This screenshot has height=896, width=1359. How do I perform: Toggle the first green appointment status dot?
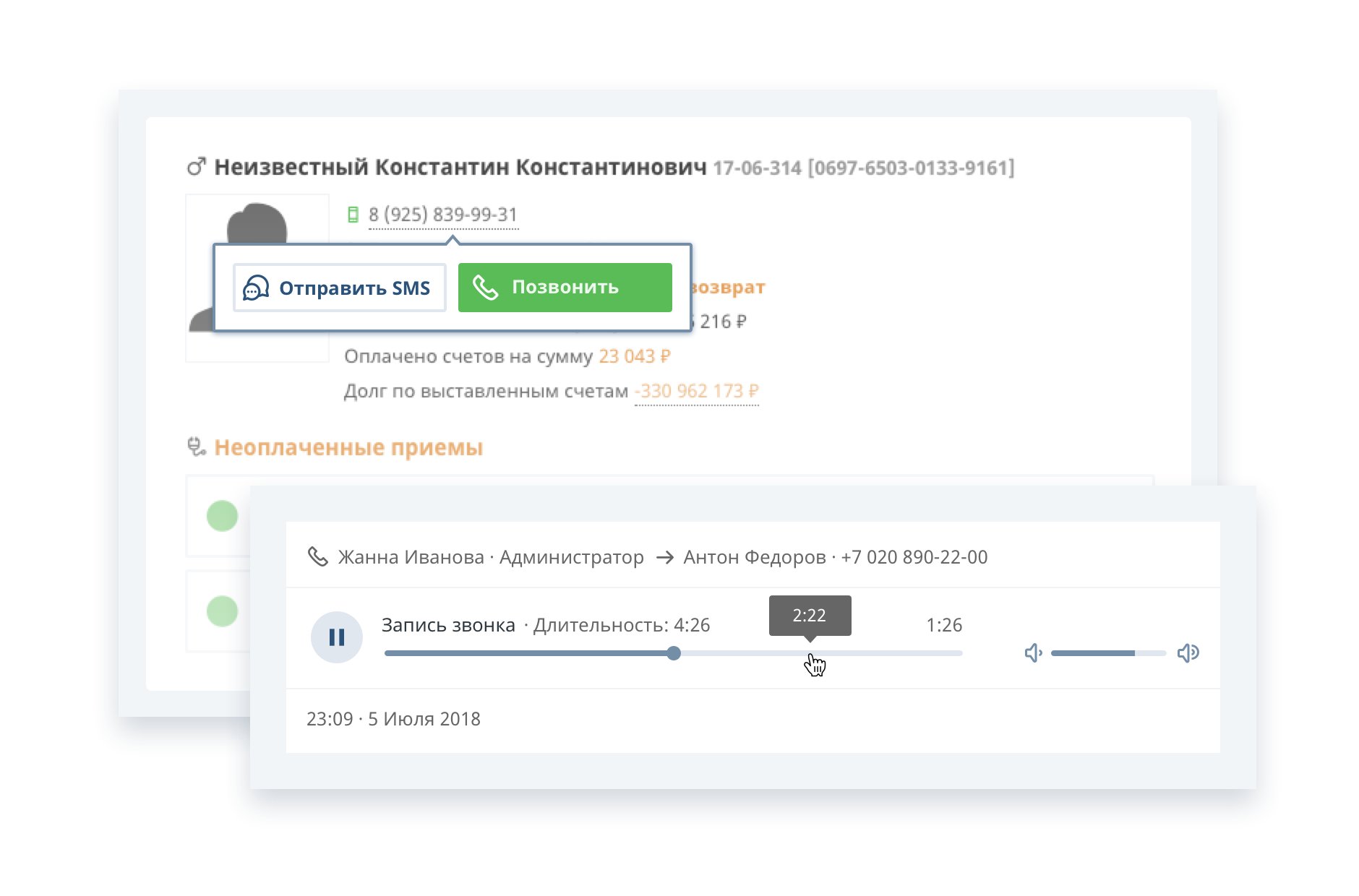coord(222,516)
